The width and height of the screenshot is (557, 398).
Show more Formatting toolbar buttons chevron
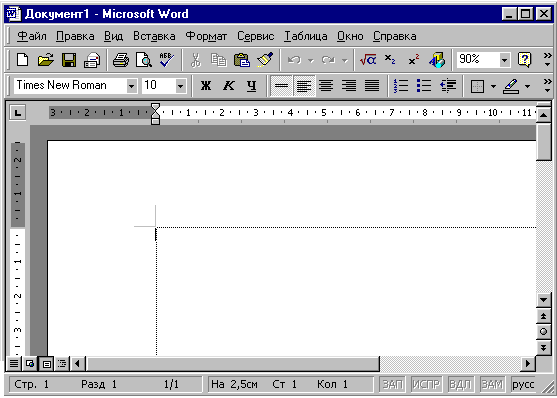tap(547, 86)
